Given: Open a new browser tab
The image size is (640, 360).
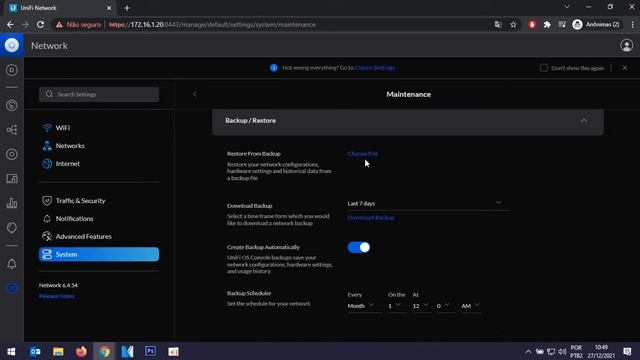Looking at the screenshot, I should pos(127,8).
